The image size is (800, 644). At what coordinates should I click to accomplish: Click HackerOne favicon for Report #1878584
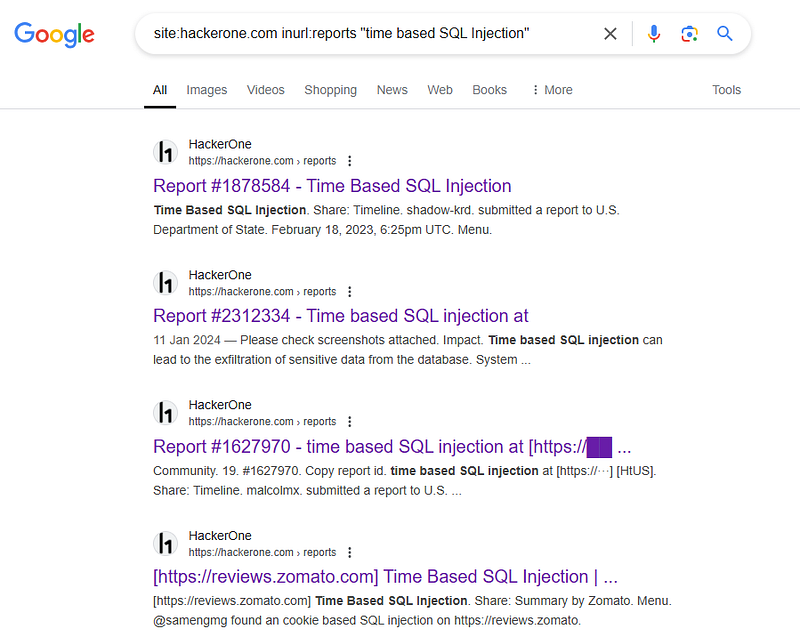[166, 152]
